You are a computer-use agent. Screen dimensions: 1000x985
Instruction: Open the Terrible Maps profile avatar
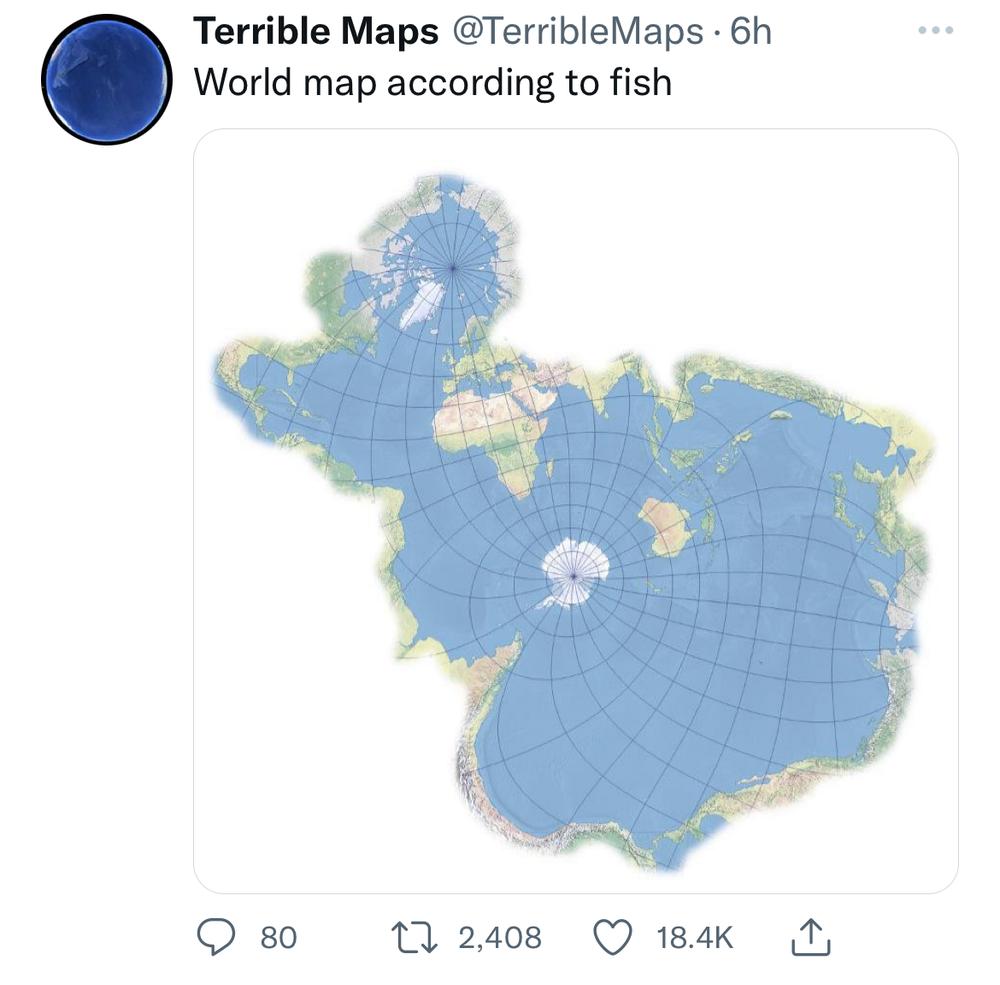point(107,80)
